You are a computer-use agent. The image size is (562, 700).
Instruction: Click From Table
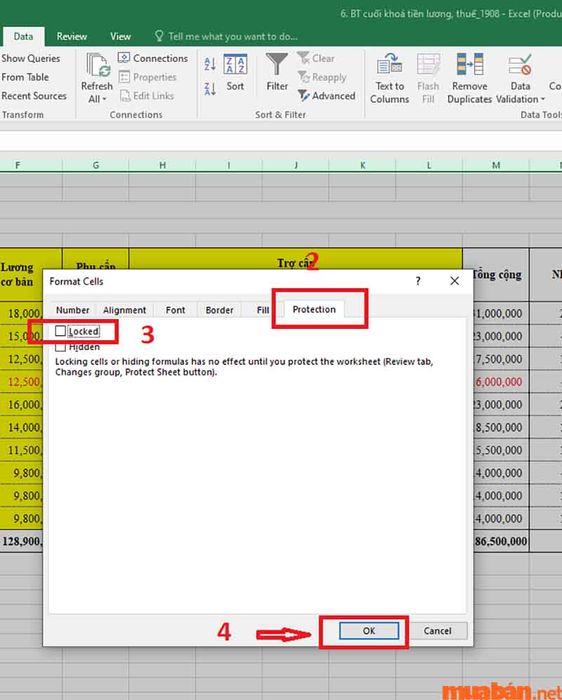(25, 77)
